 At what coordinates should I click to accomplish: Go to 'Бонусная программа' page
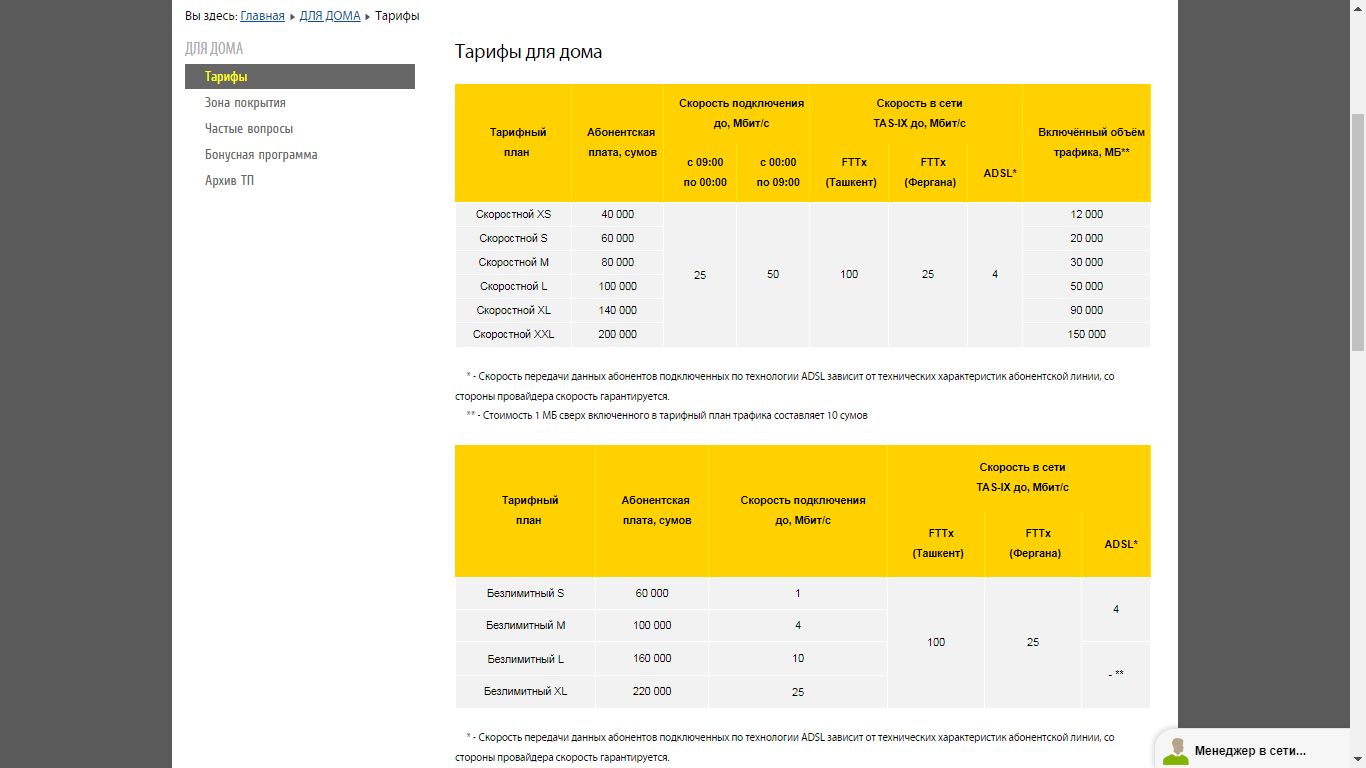(261, 155)
